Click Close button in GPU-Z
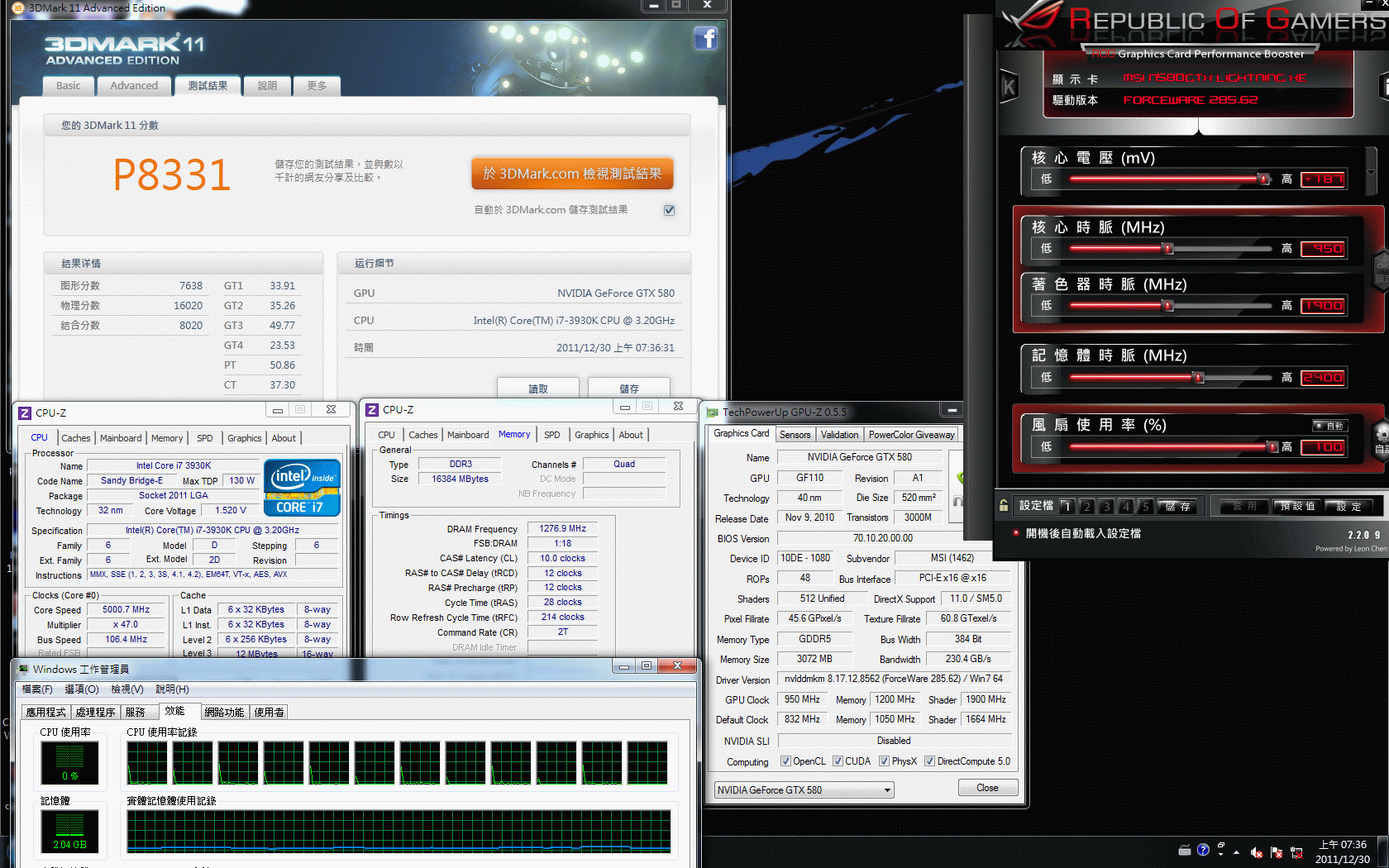Screen dimensions: 1389x868 pyautogui.click(x=987, y=788)
